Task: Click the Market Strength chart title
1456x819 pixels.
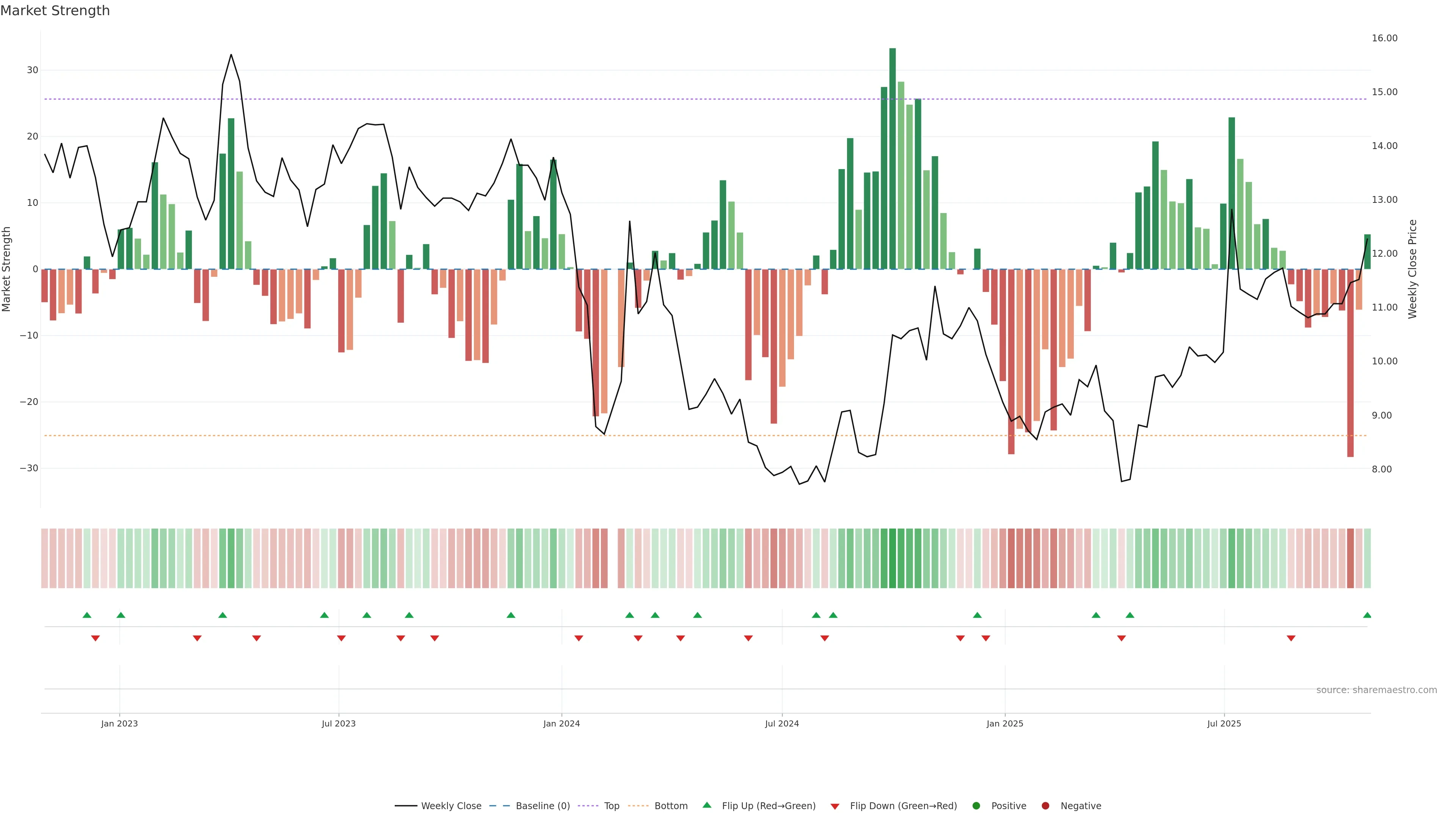Action: (55, 11)
